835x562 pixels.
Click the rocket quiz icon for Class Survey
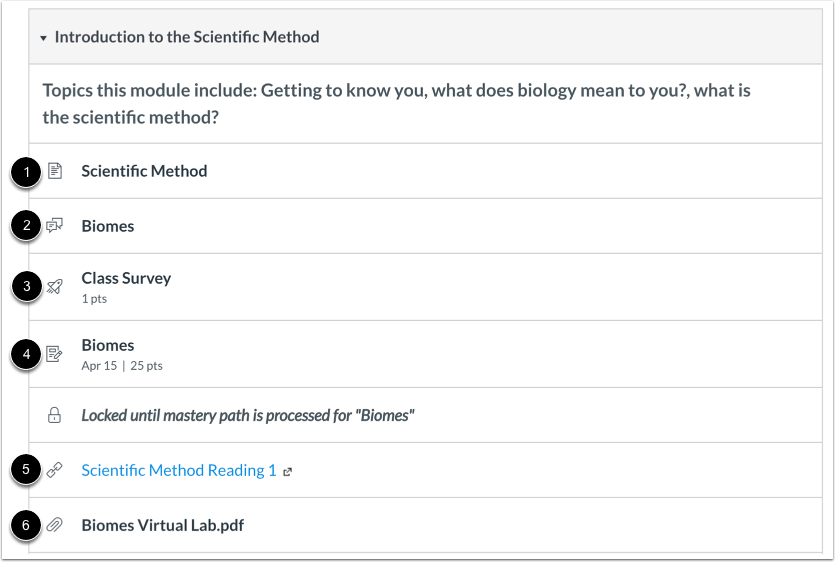[55, 287]
